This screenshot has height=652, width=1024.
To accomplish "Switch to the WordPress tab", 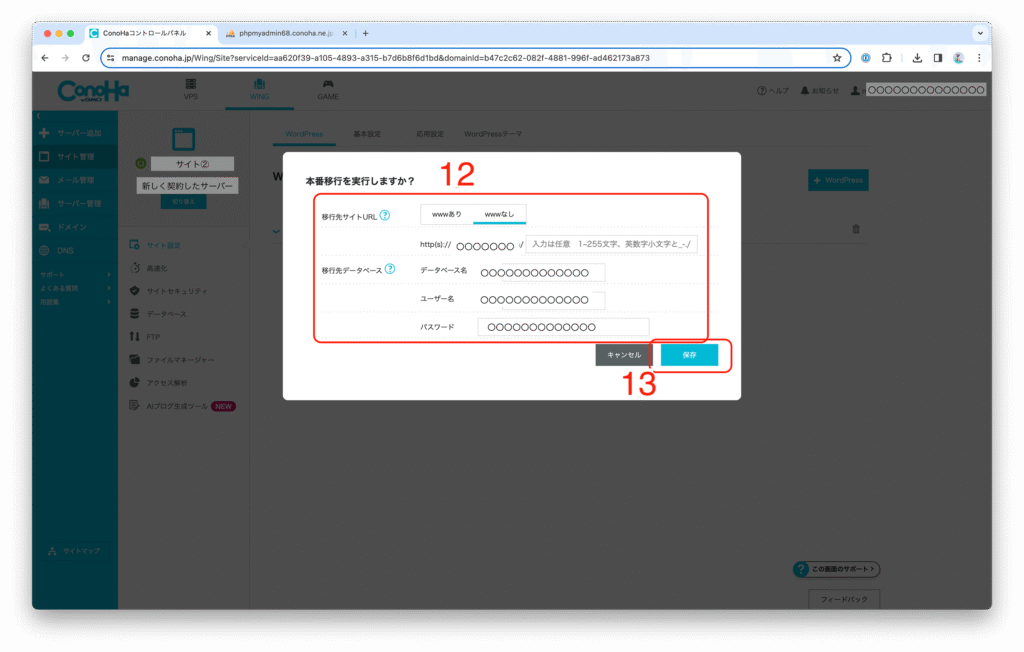I will tap(304, 134).
